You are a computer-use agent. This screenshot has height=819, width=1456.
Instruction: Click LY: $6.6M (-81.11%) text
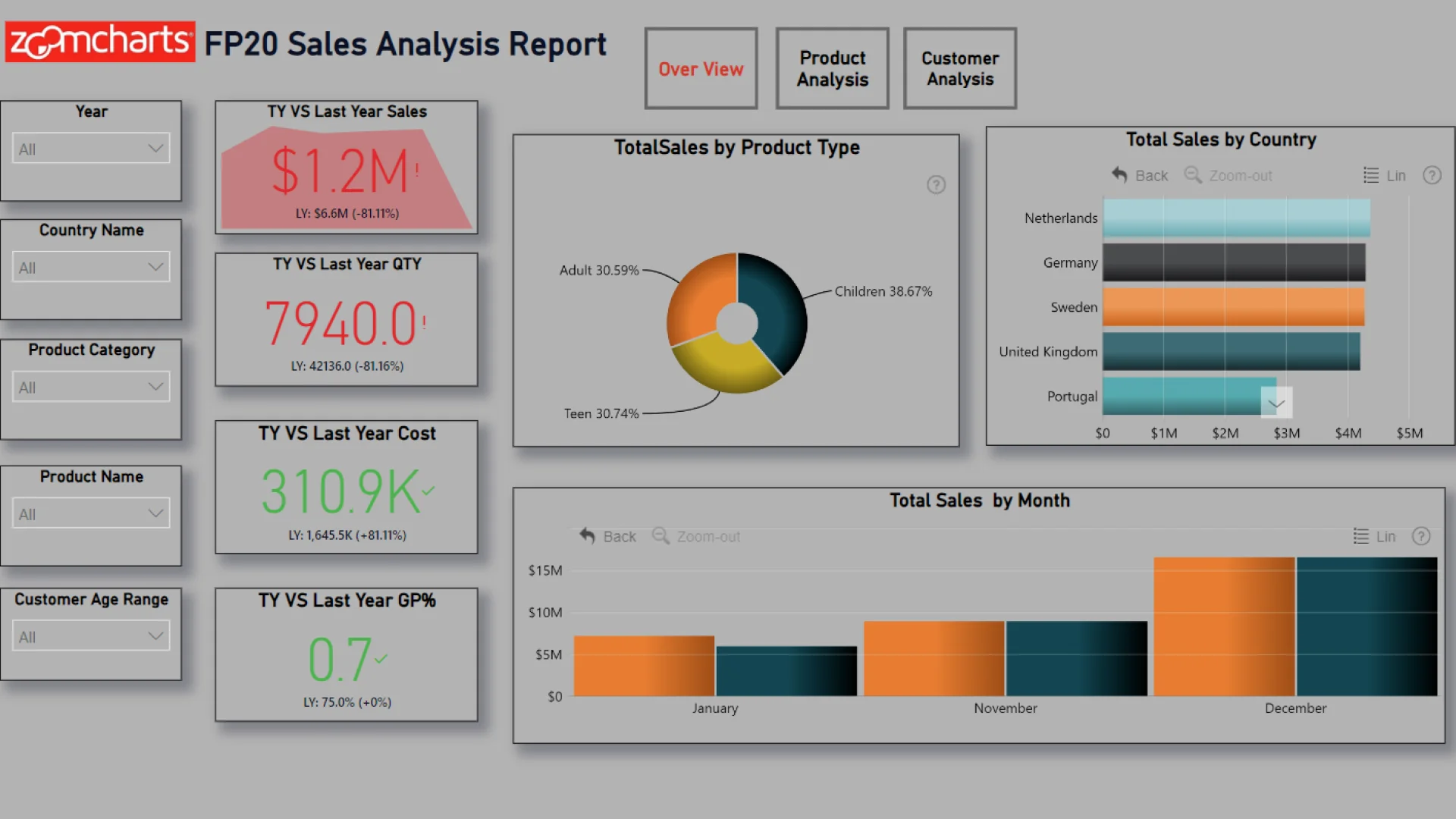tap(347, 213)
